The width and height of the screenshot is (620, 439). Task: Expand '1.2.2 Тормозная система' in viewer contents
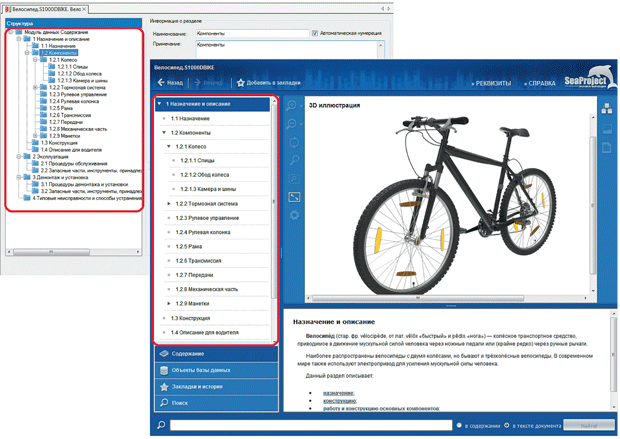point(169,204)
